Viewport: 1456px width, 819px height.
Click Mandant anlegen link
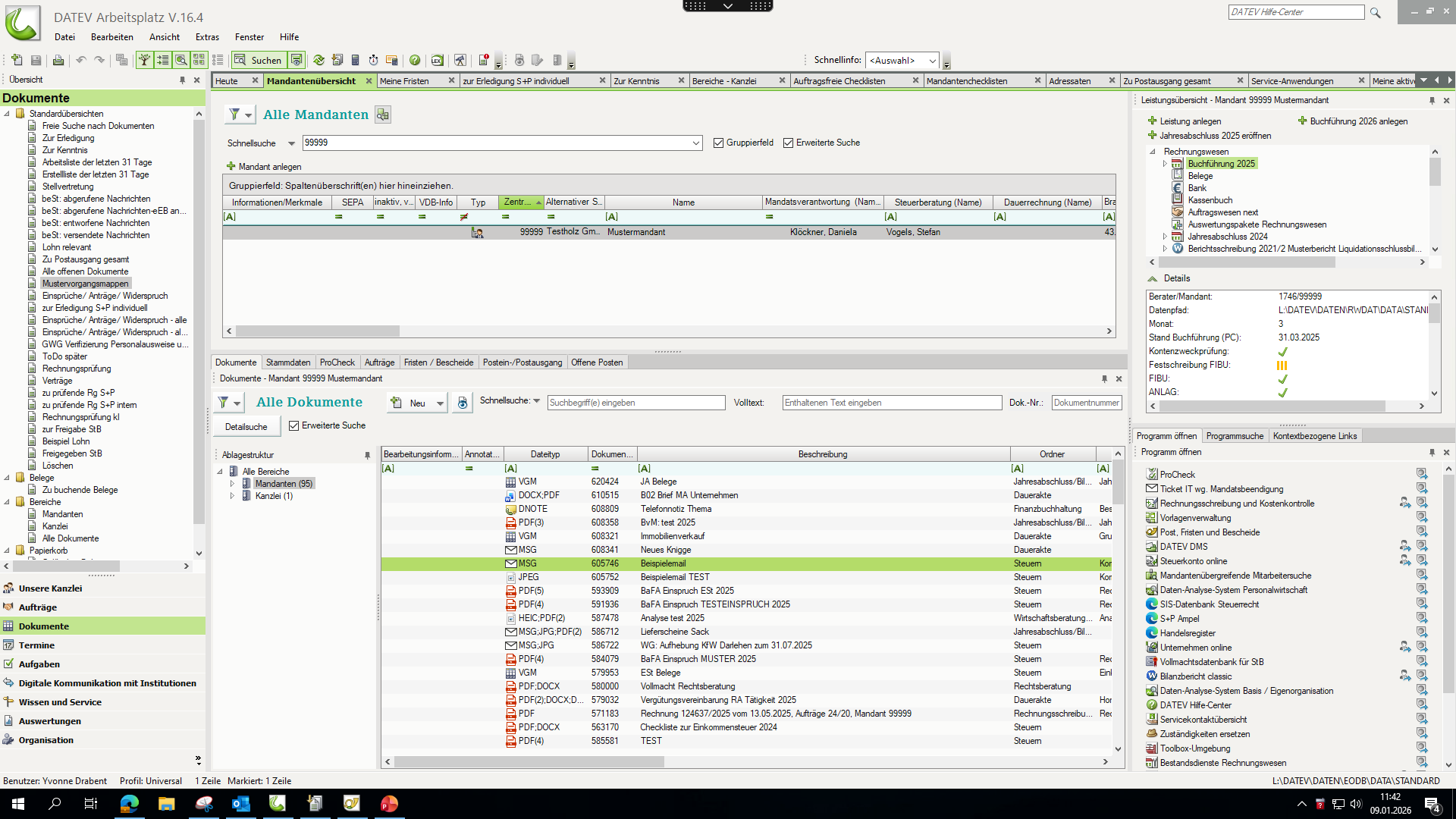pos(269,167)
